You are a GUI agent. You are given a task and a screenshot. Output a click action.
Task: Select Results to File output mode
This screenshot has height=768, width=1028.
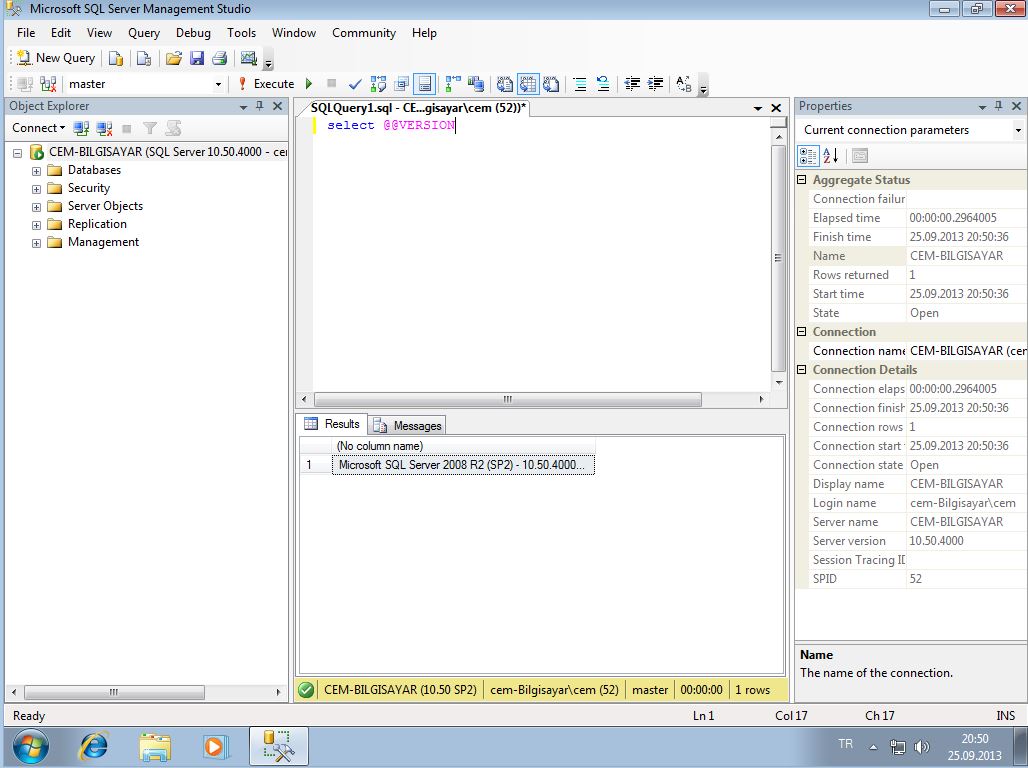[551, 84]
